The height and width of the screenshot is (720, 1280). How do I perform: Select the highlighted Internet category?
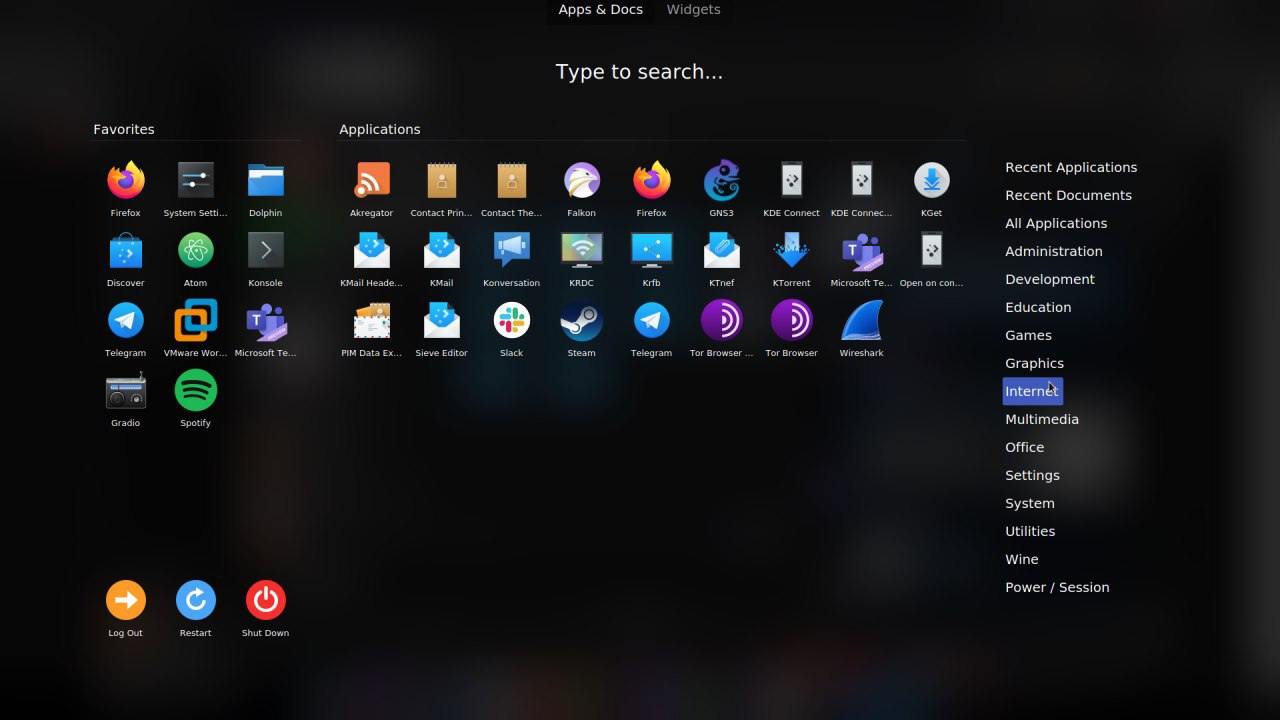pos(1032,391)
